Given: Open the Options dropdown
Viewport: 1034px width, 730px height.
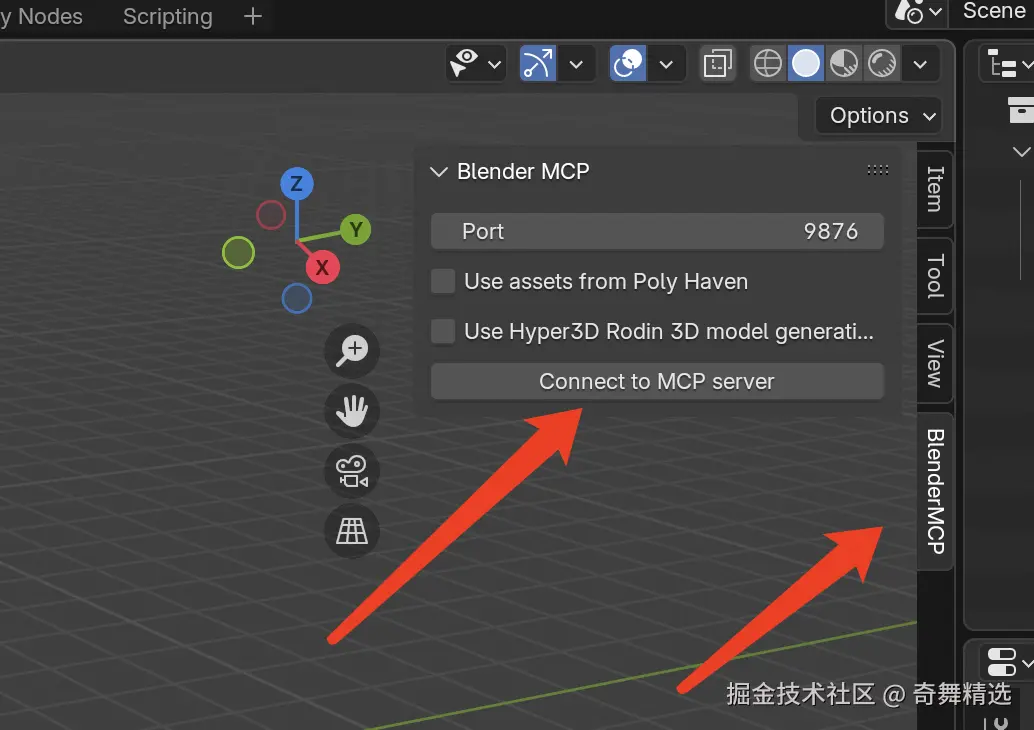Looking at the screenshot, I should [878, 115].
